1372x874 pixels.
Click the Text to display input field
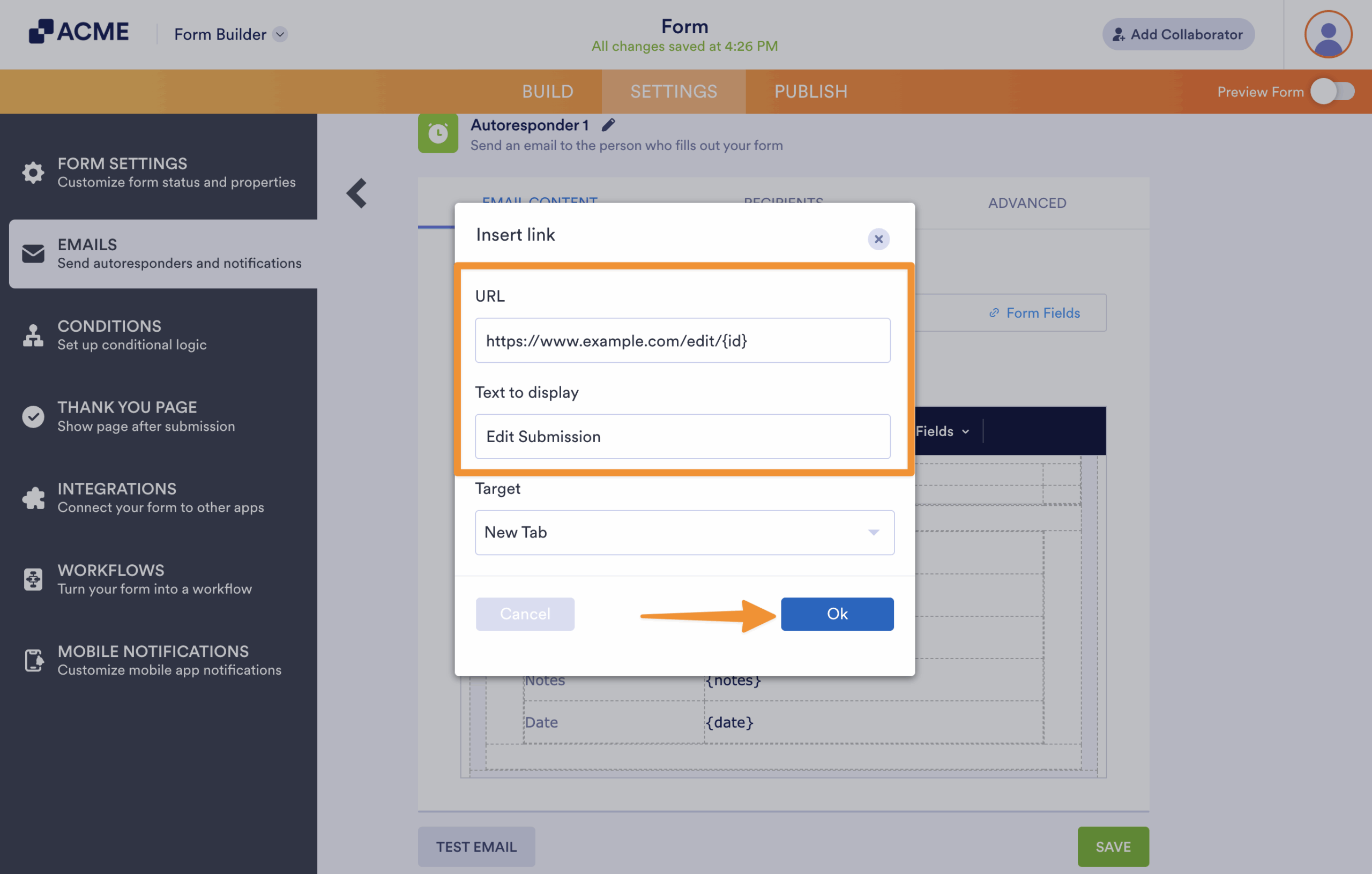(x=683, y=436)
